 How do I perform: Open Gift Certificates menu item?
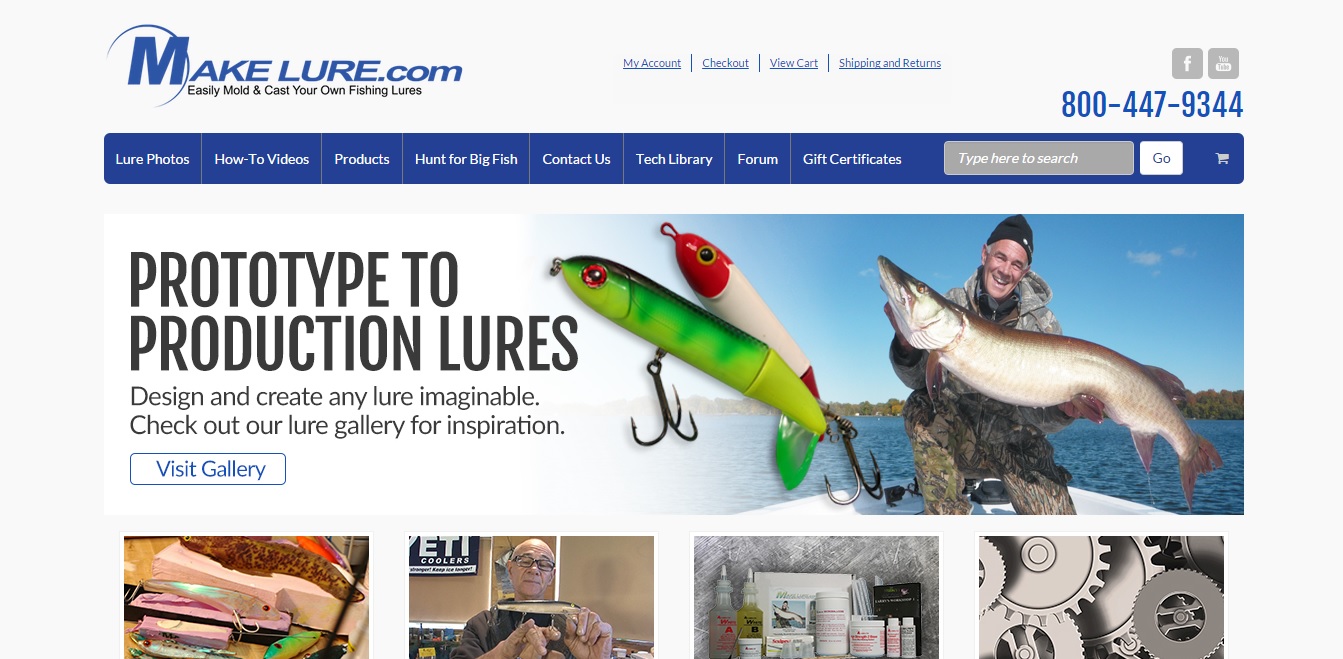pos(852,159)
